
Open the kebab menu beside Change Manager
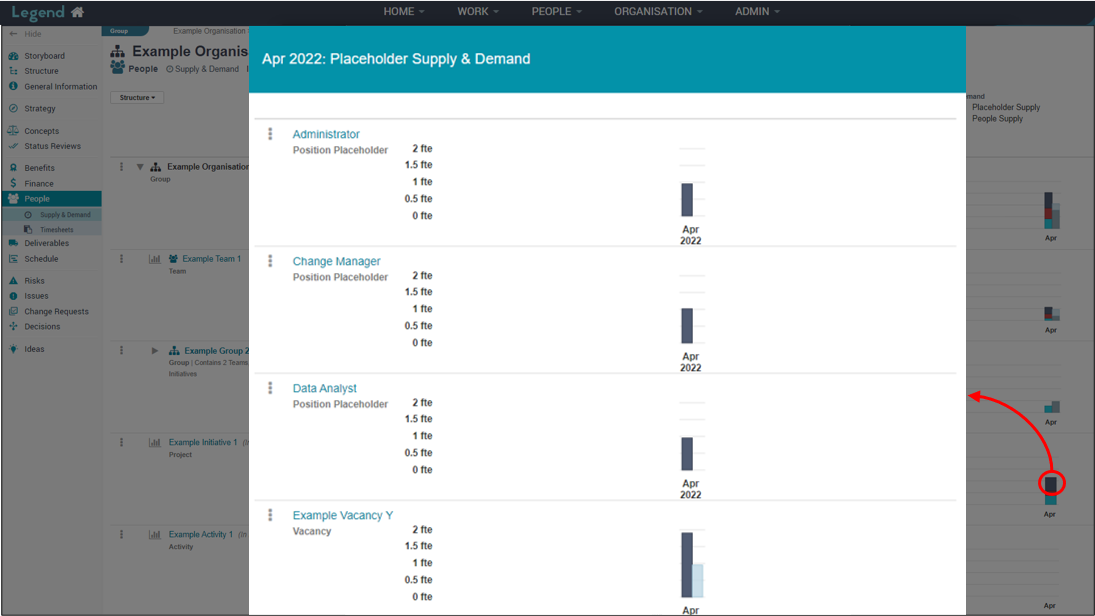270,261
